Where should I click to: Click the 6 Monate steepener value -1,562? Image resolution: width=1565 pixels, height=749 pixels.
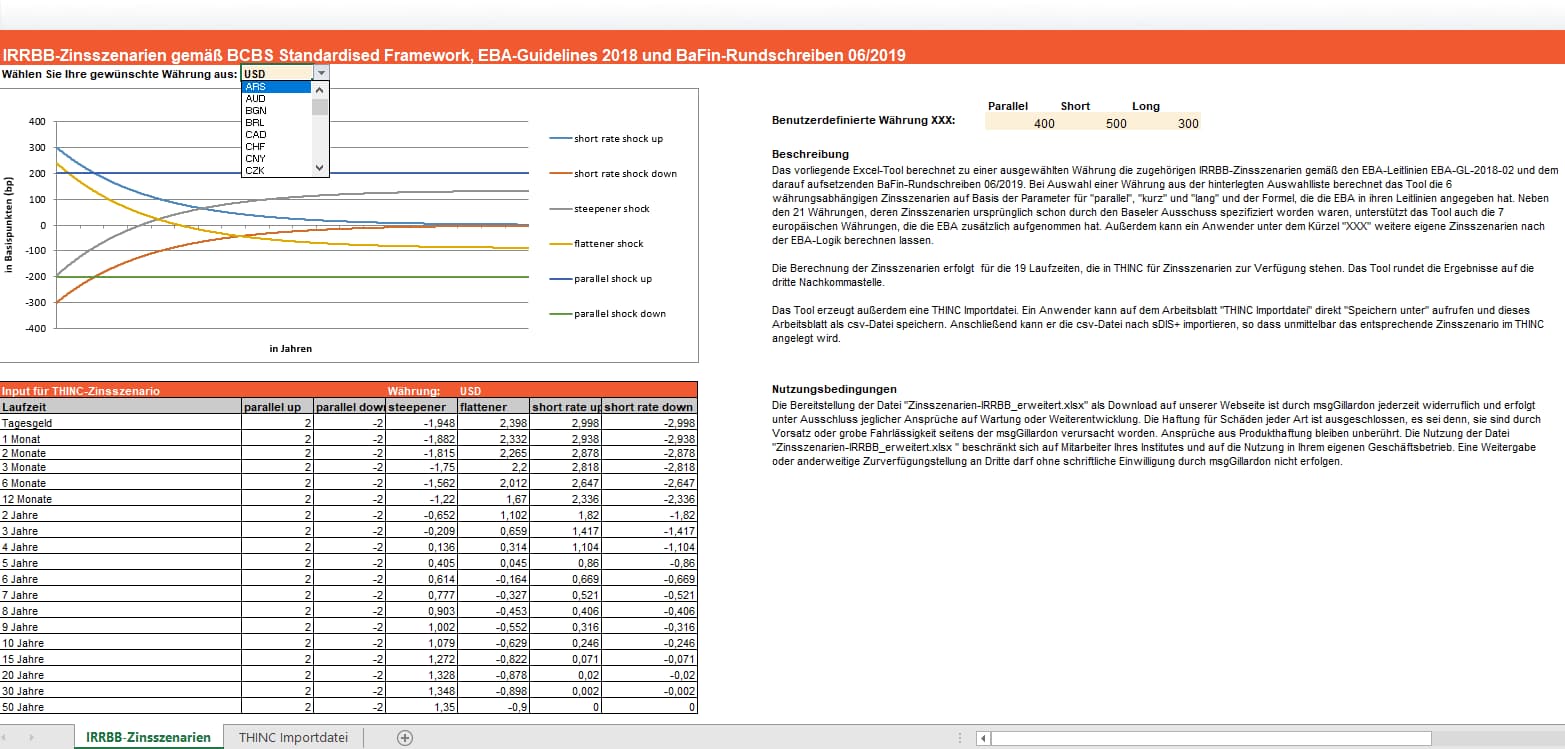coord(421,483)
